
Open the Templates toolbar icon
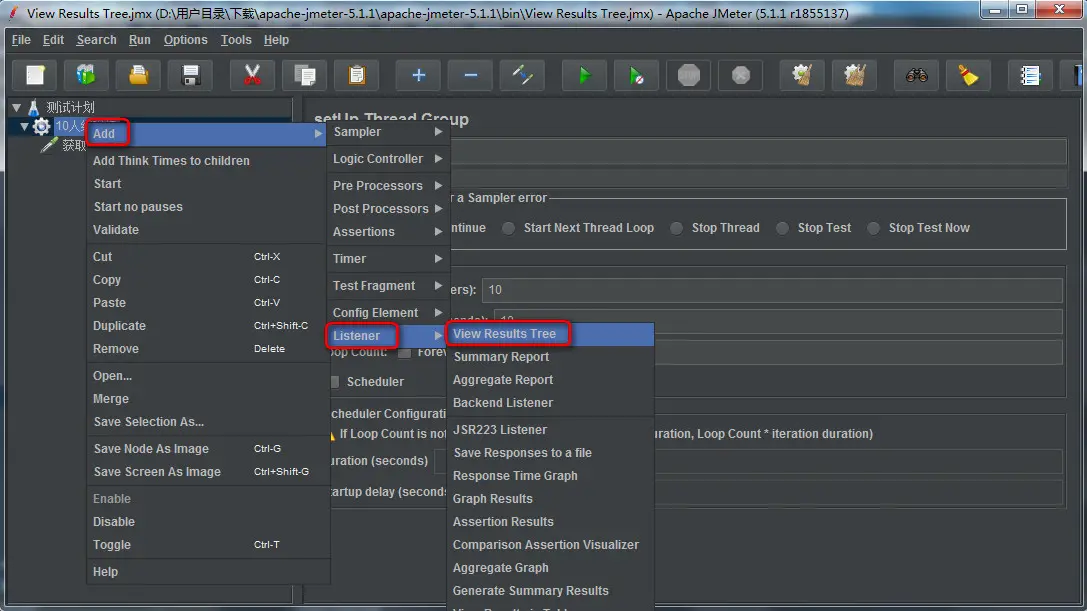coord(86,75)
